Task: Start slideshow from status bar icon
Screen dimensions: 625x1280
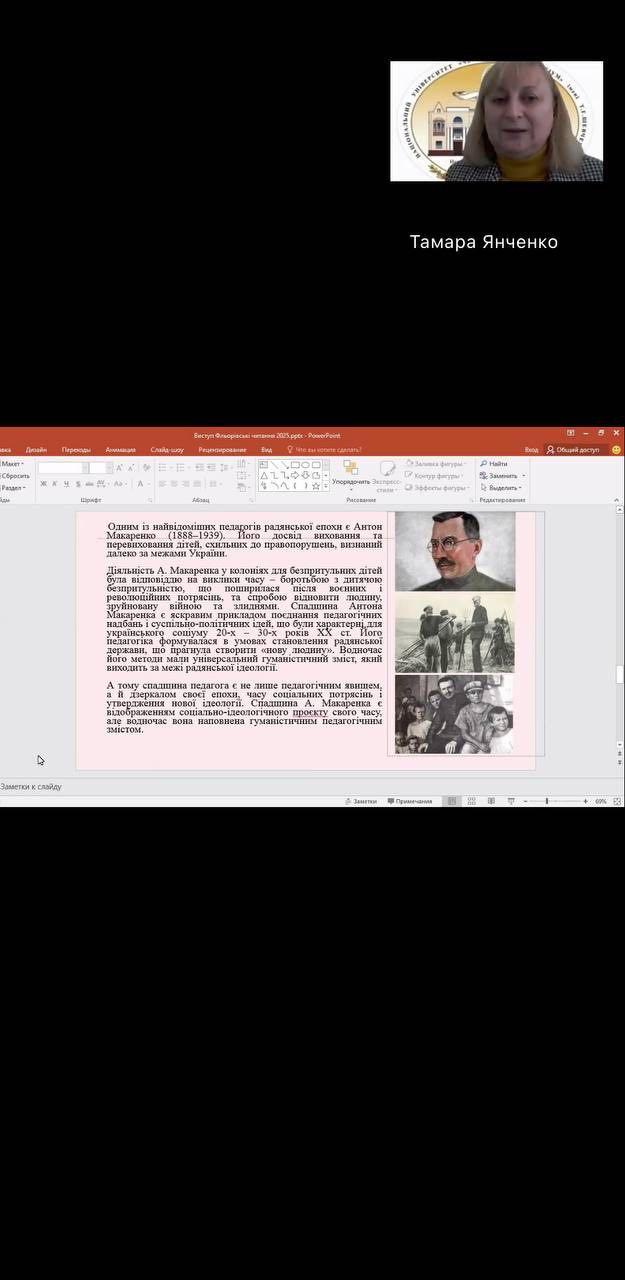Action: click(x=511, y=801)
